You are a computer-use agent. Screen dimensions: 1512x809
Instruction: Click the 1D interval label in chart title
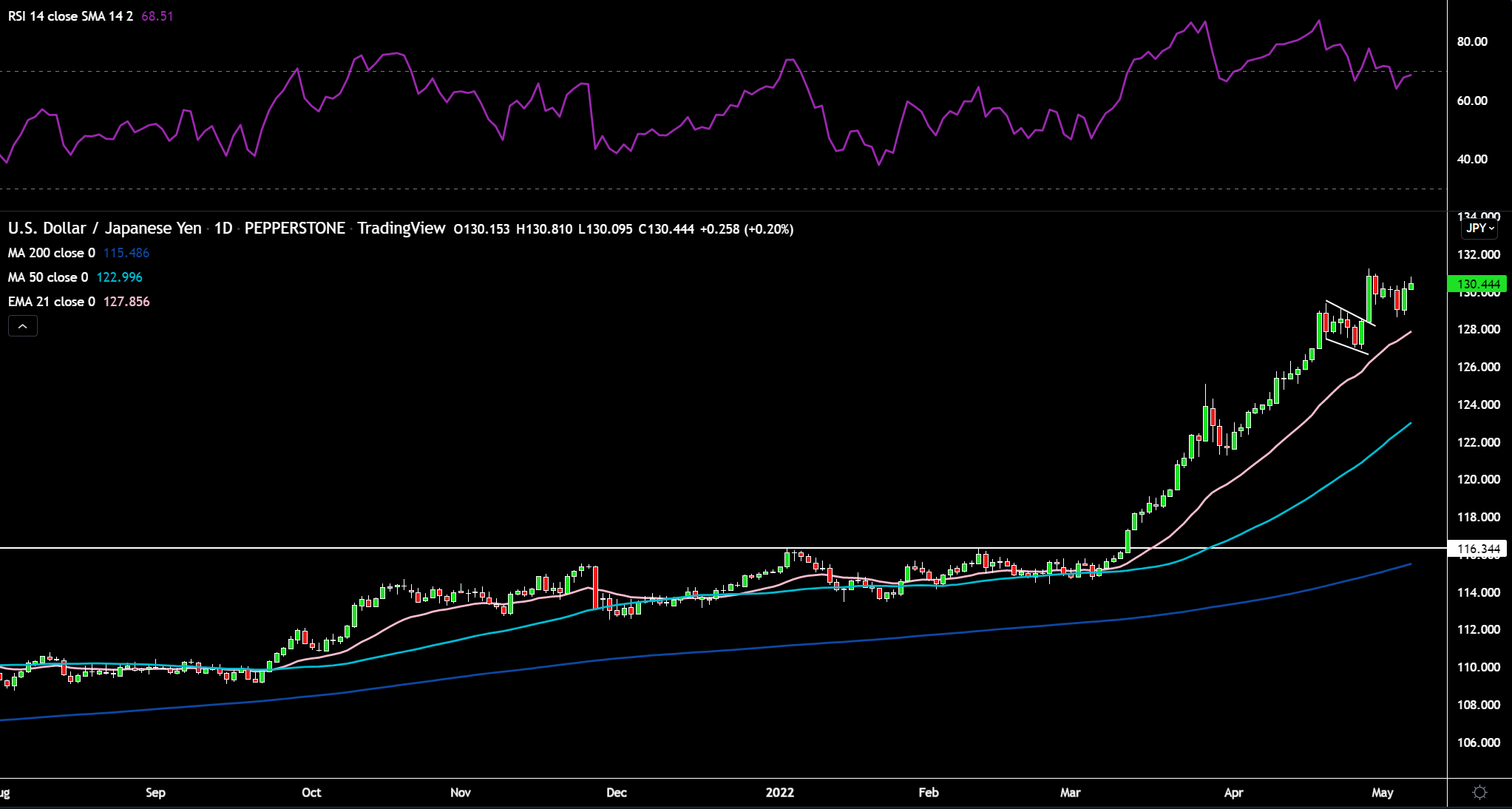pyautogui.click(x=223, y=229)
